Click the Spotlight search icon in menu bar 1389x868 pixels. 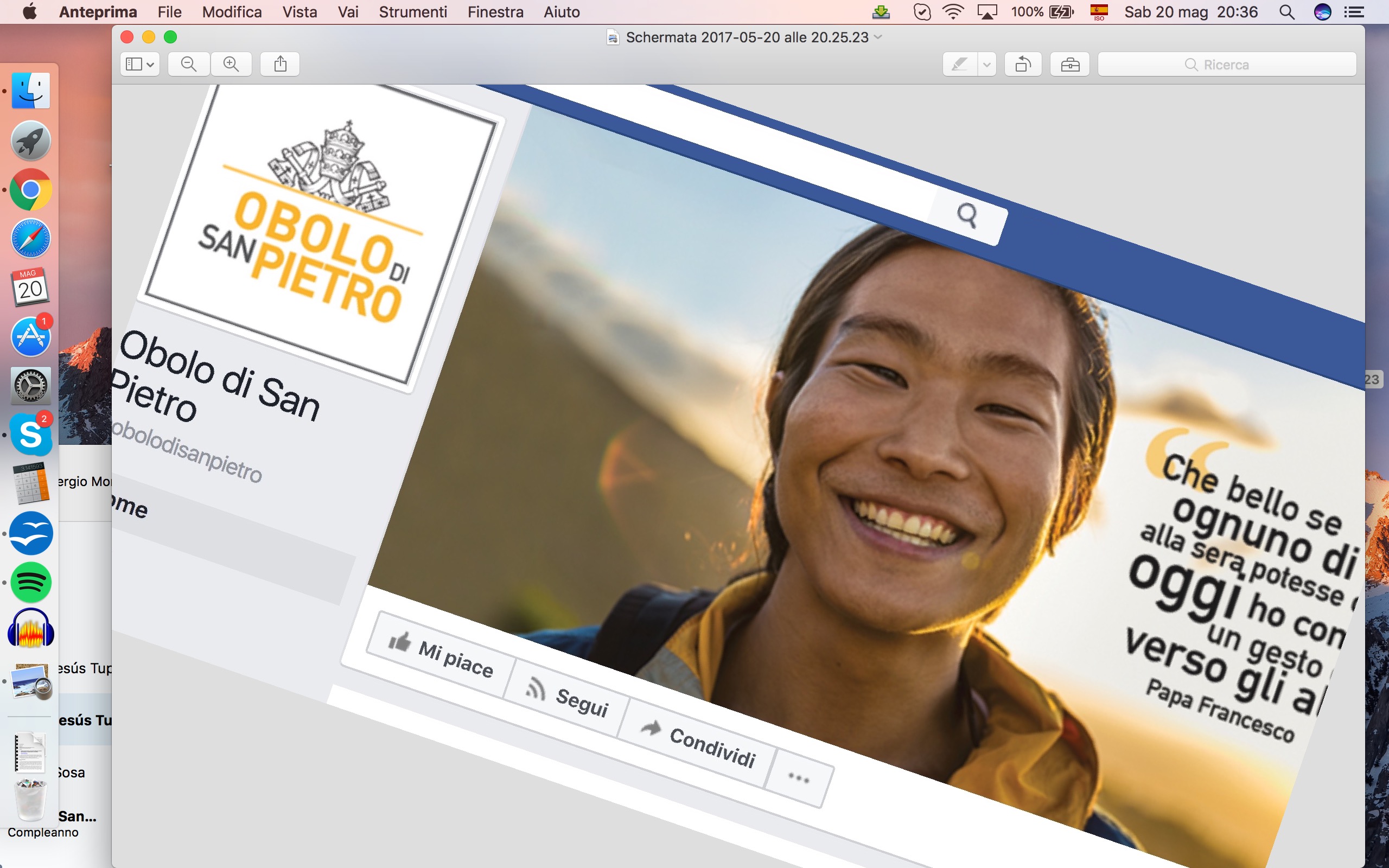tap(1287, 11)
